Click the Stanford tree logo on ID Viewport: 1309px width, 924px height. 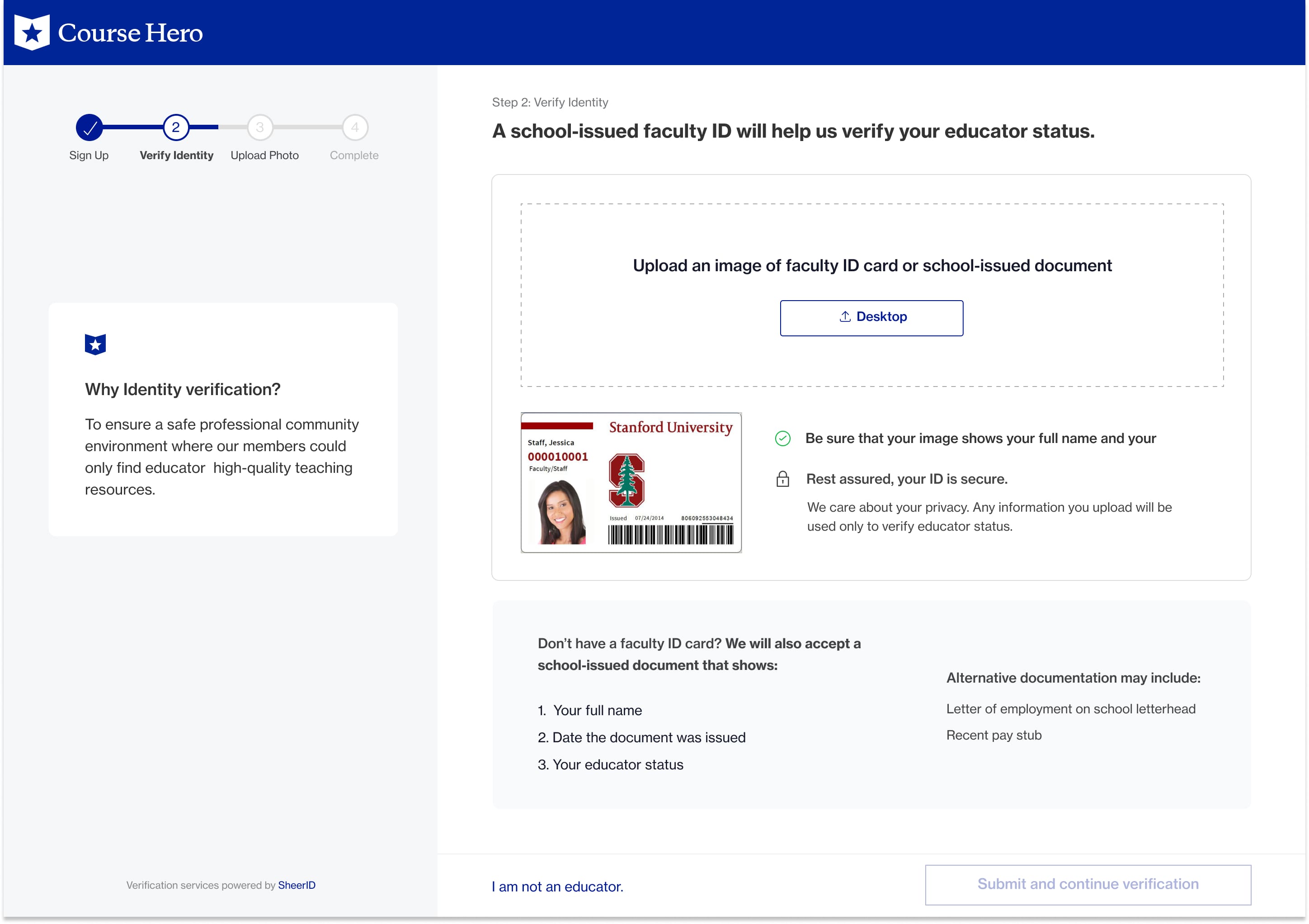[626, 481]
